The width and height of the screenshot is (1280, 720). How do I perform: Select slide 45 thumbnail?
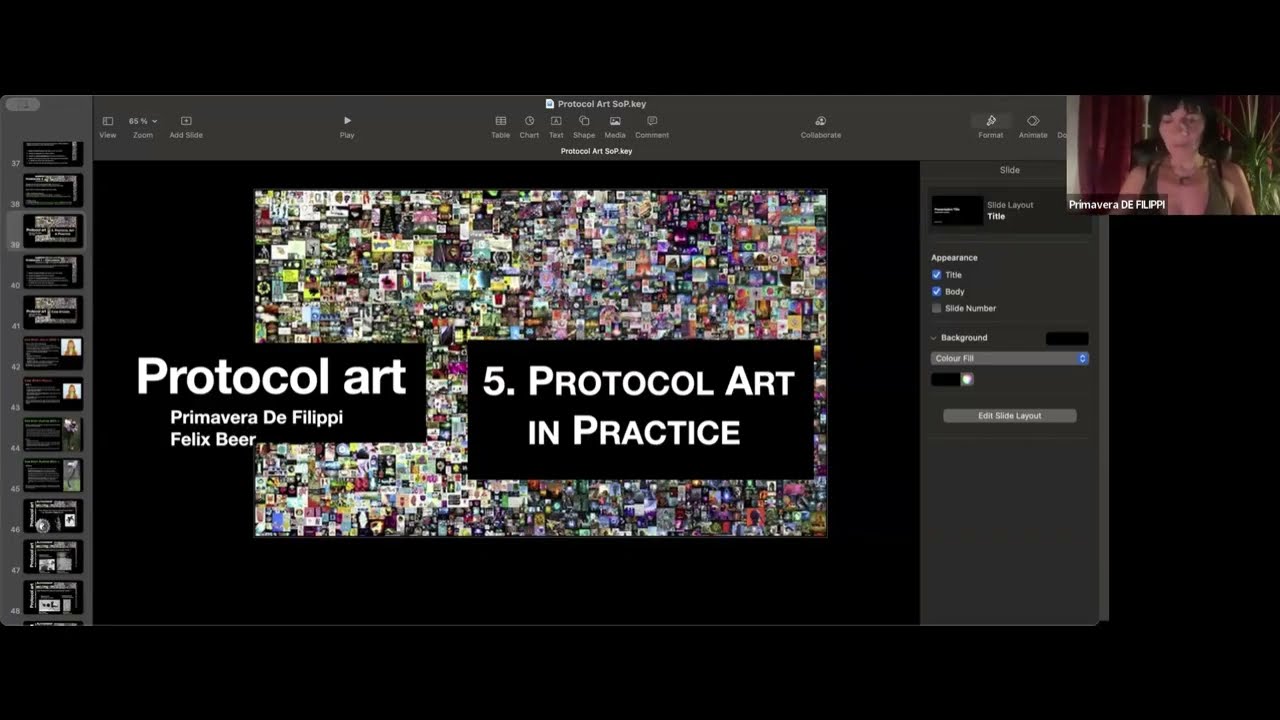coord(53,475)
